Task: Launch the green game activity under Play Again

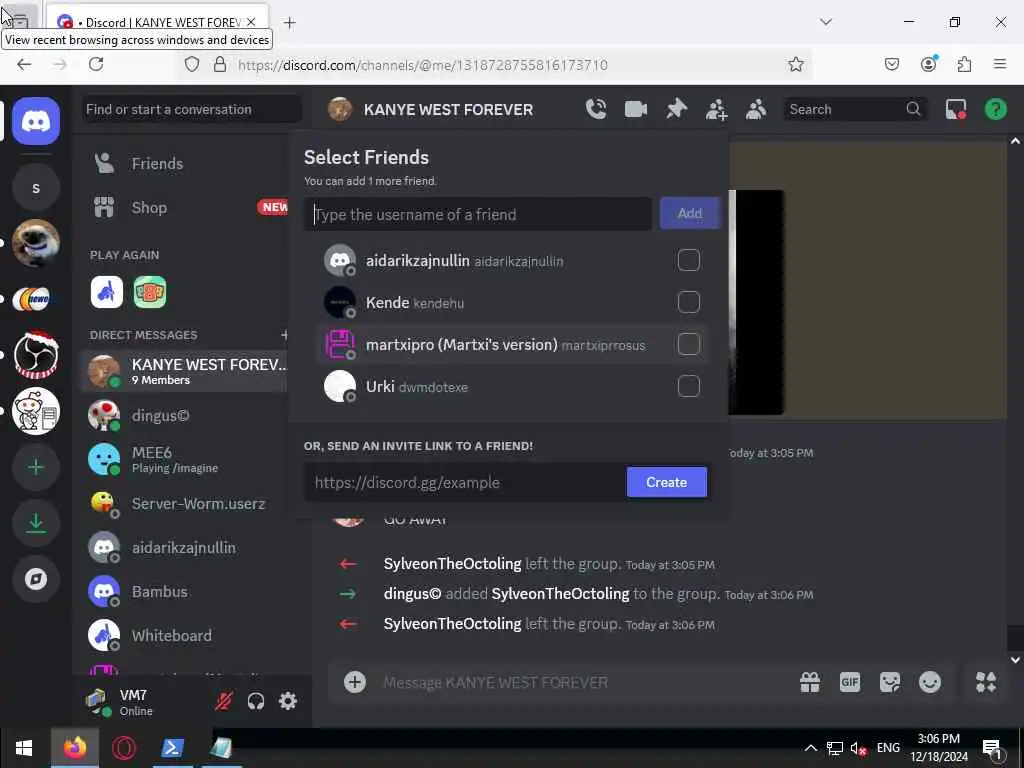Action: click(x=150, y=292)
